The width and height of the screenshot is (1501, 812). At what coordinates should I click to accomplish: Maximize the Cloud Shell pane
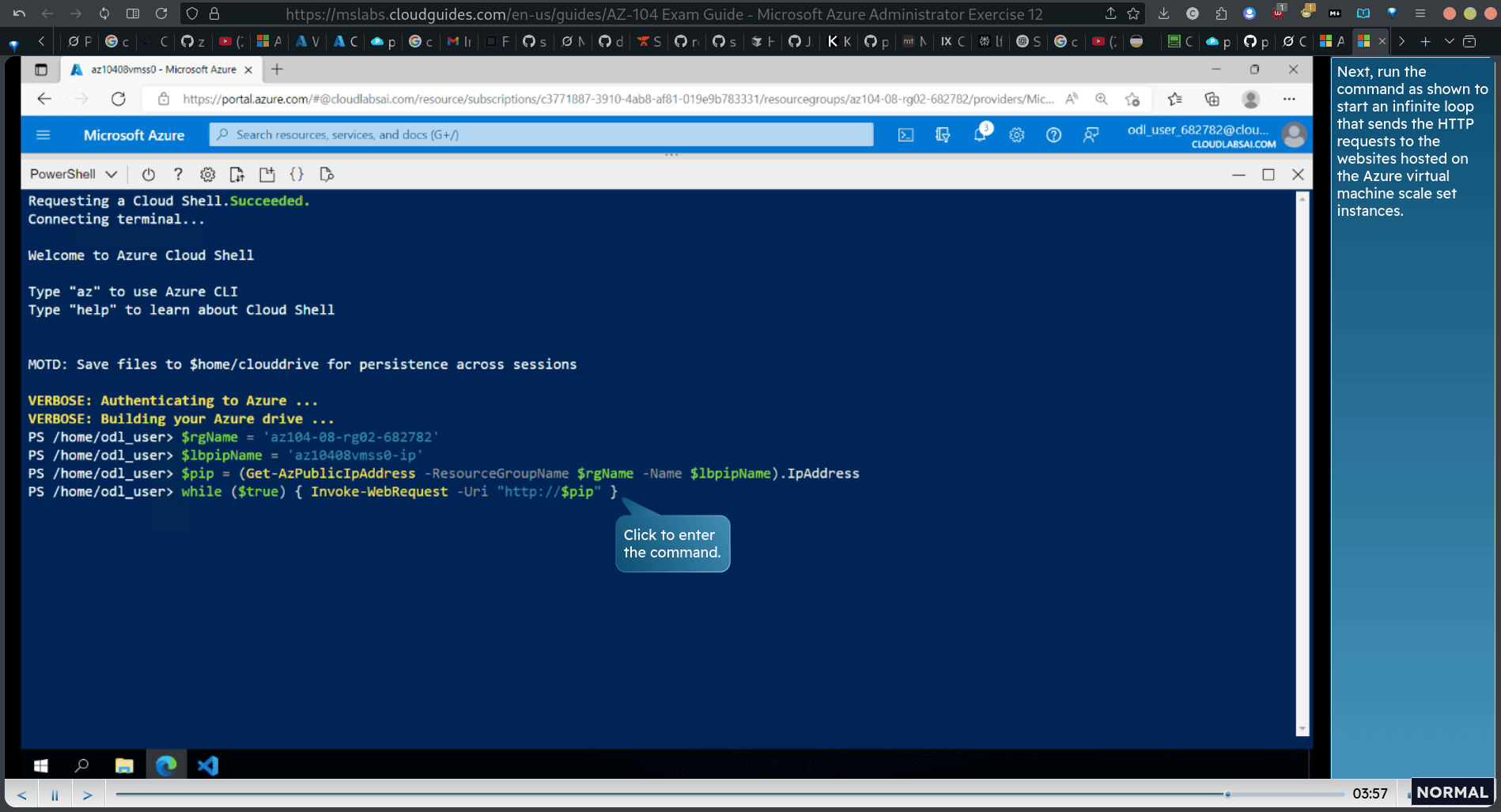pos(1268,175)
